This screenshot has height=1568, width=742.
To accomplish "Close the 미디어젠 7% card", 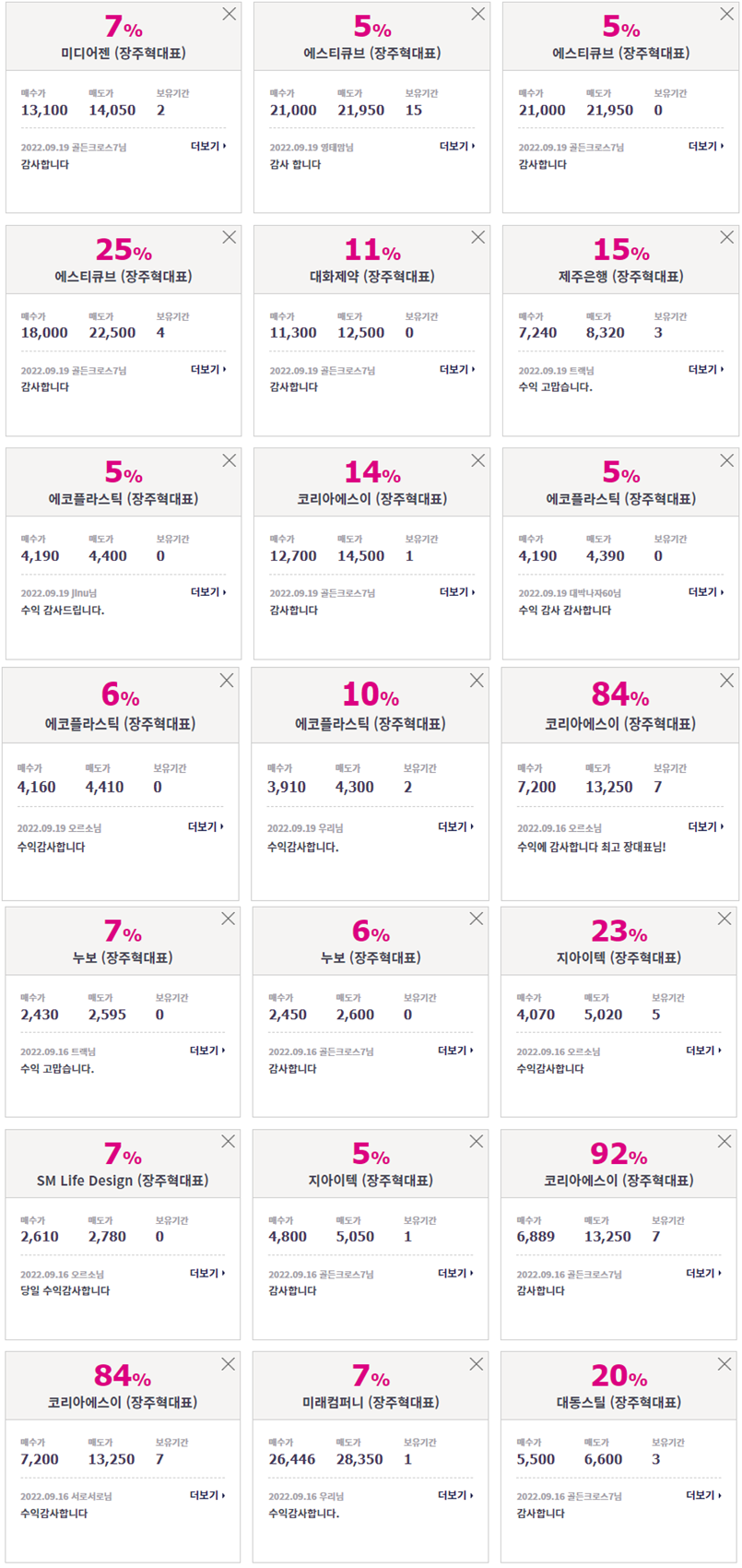I will click(229, 14).
